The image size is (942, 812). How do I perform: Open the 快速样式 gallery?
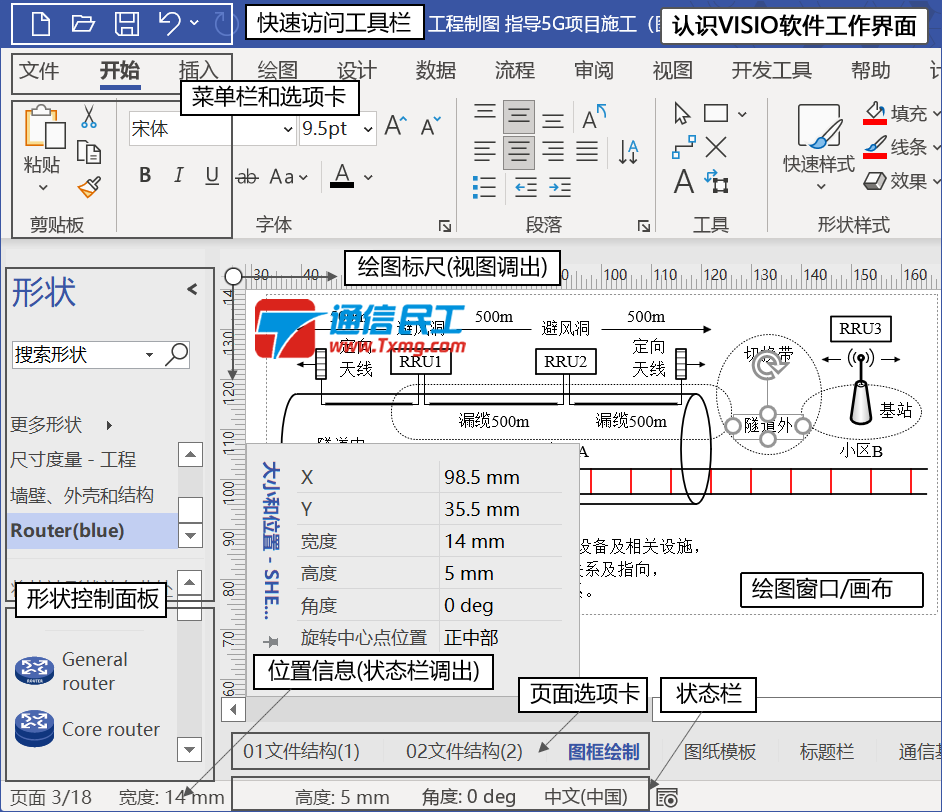coord(819,147)
